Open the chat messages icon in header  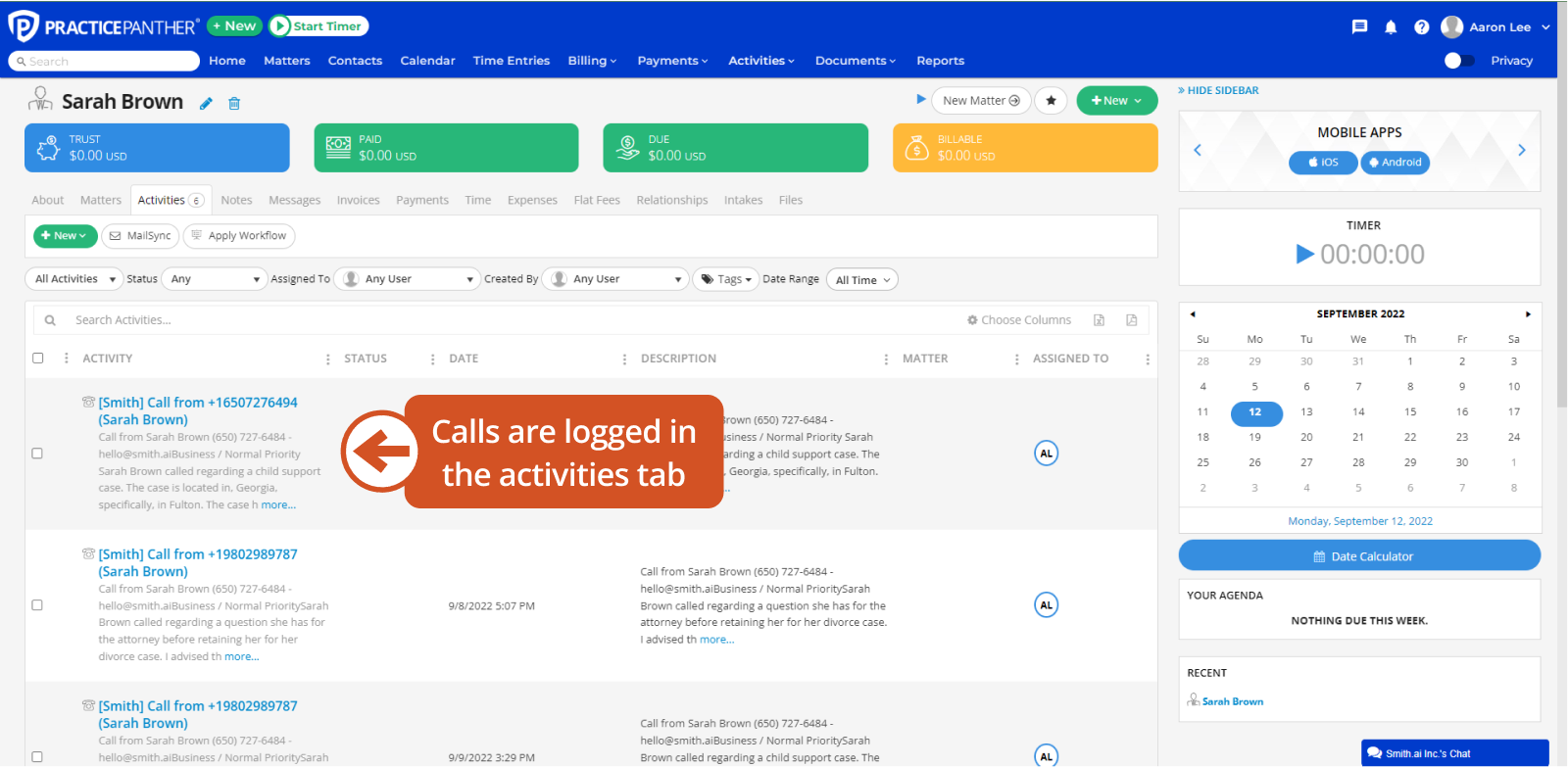(x=1359, y=27)
